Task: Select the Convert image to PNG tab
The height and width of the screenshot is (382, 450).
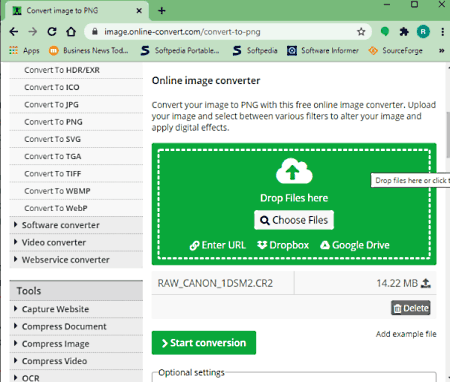Action: point(77,11)
